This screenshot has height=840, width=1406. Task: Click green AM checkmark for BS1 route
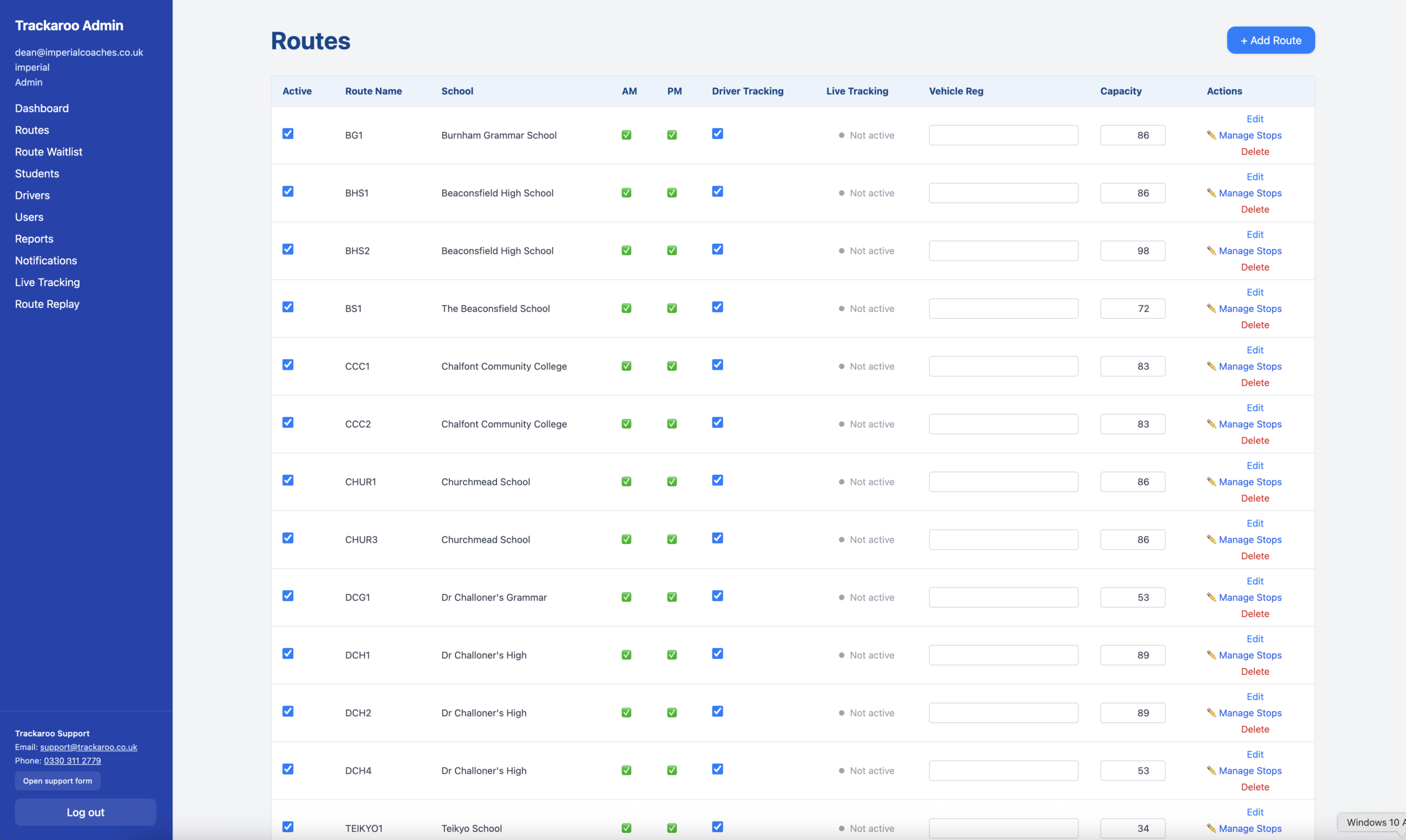click(626, 309)
